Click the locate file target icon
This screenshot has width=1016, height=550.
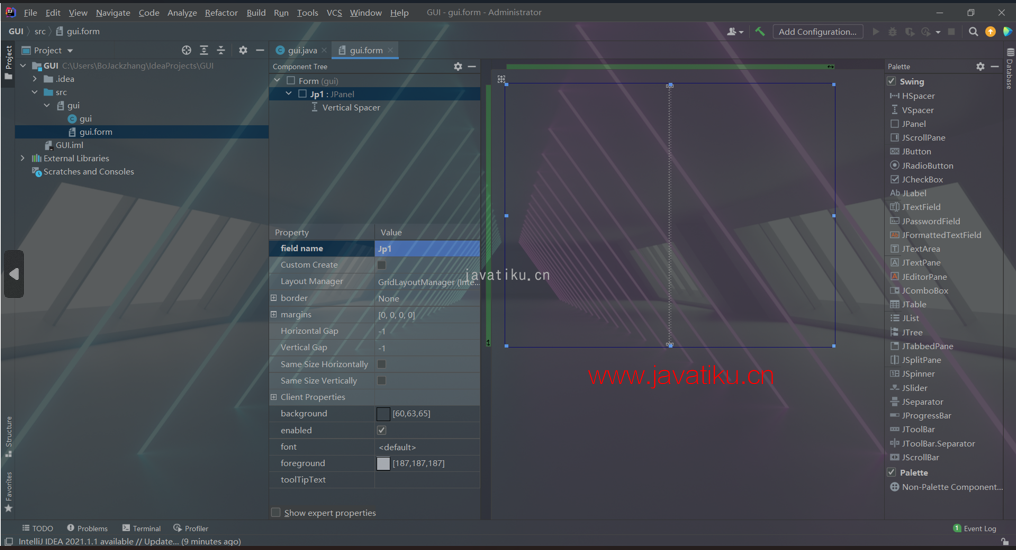click(186, 50)
